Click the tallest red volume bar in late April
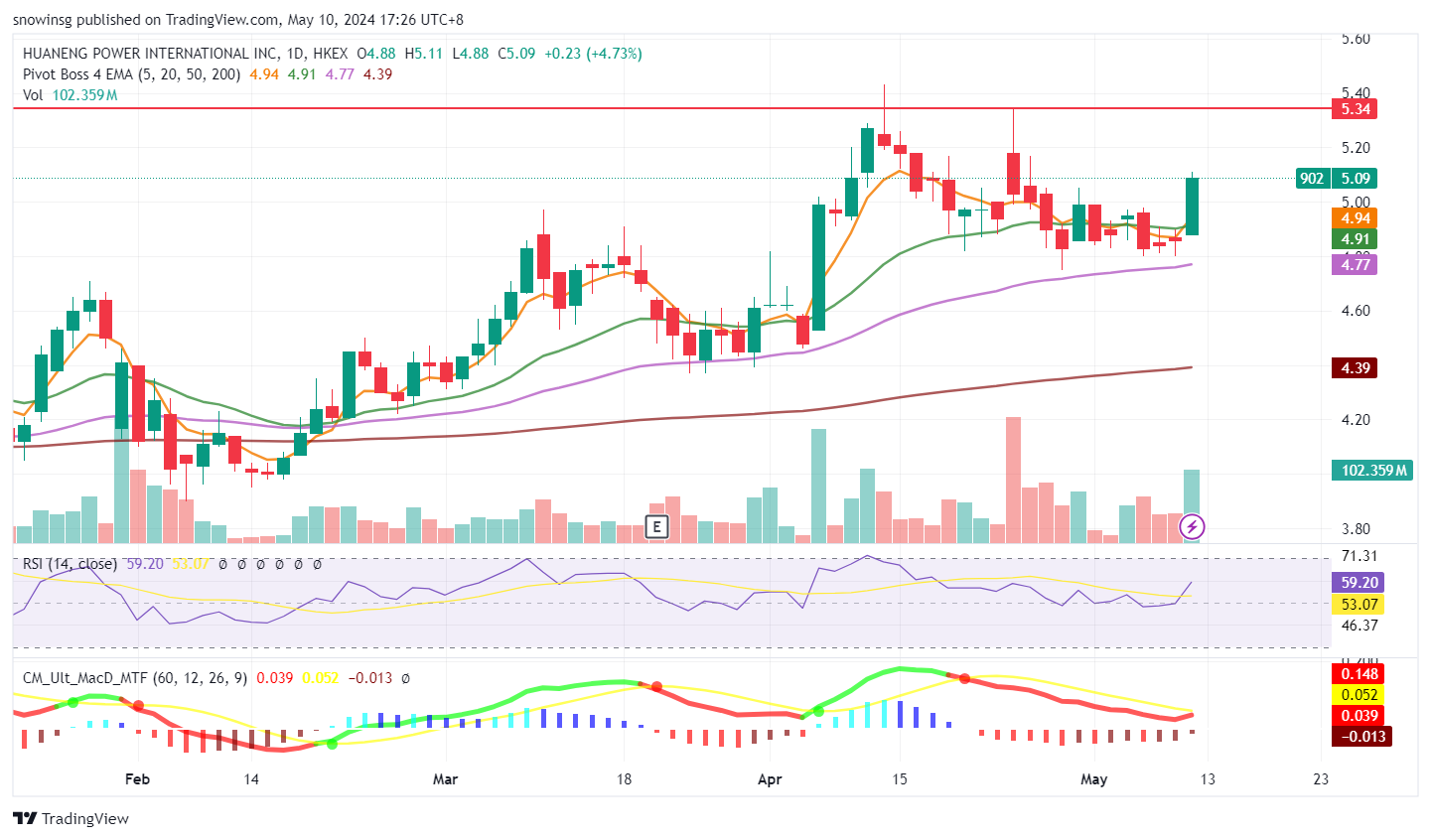The image size is (1431, 840). [x=1013, y=480]
